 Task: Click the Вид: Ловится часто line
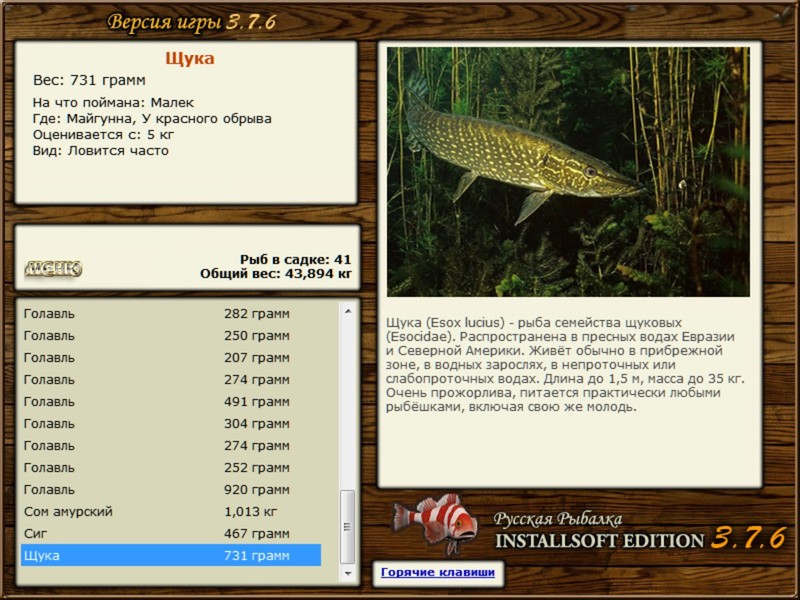(101, 151)
